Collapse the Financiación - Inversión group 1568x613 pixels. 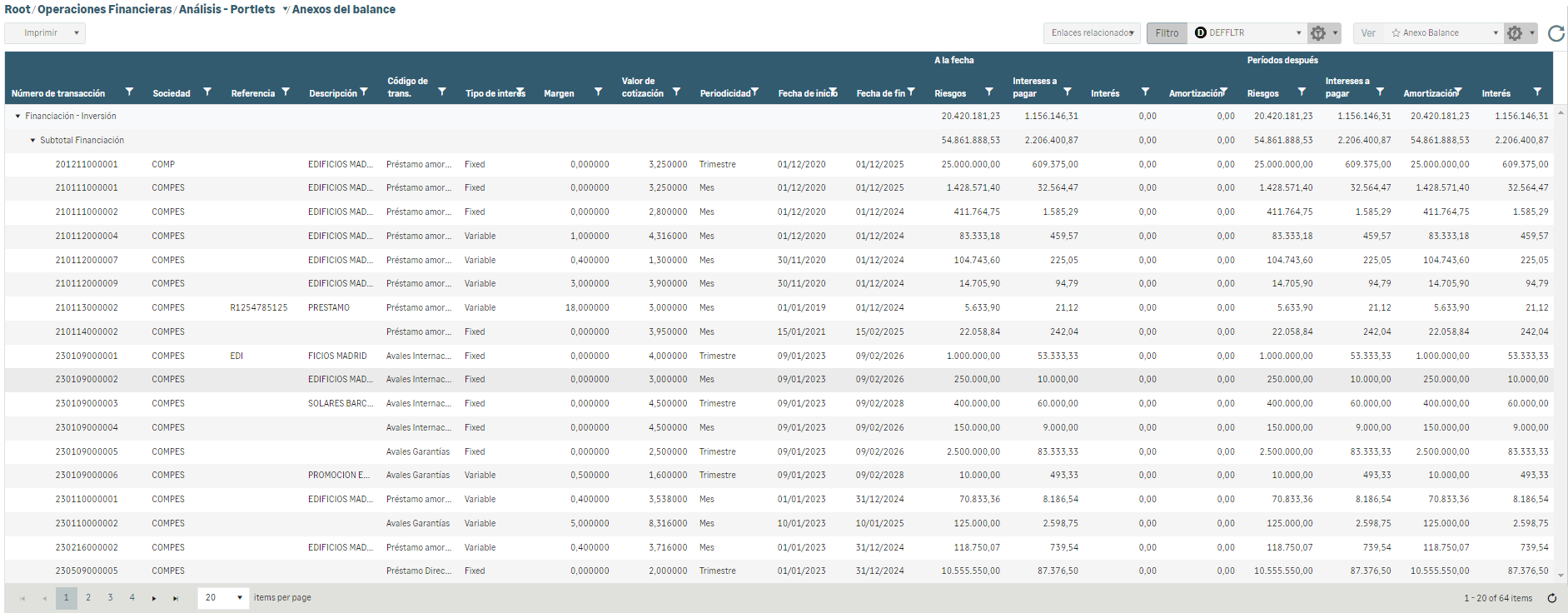point(17,117)
